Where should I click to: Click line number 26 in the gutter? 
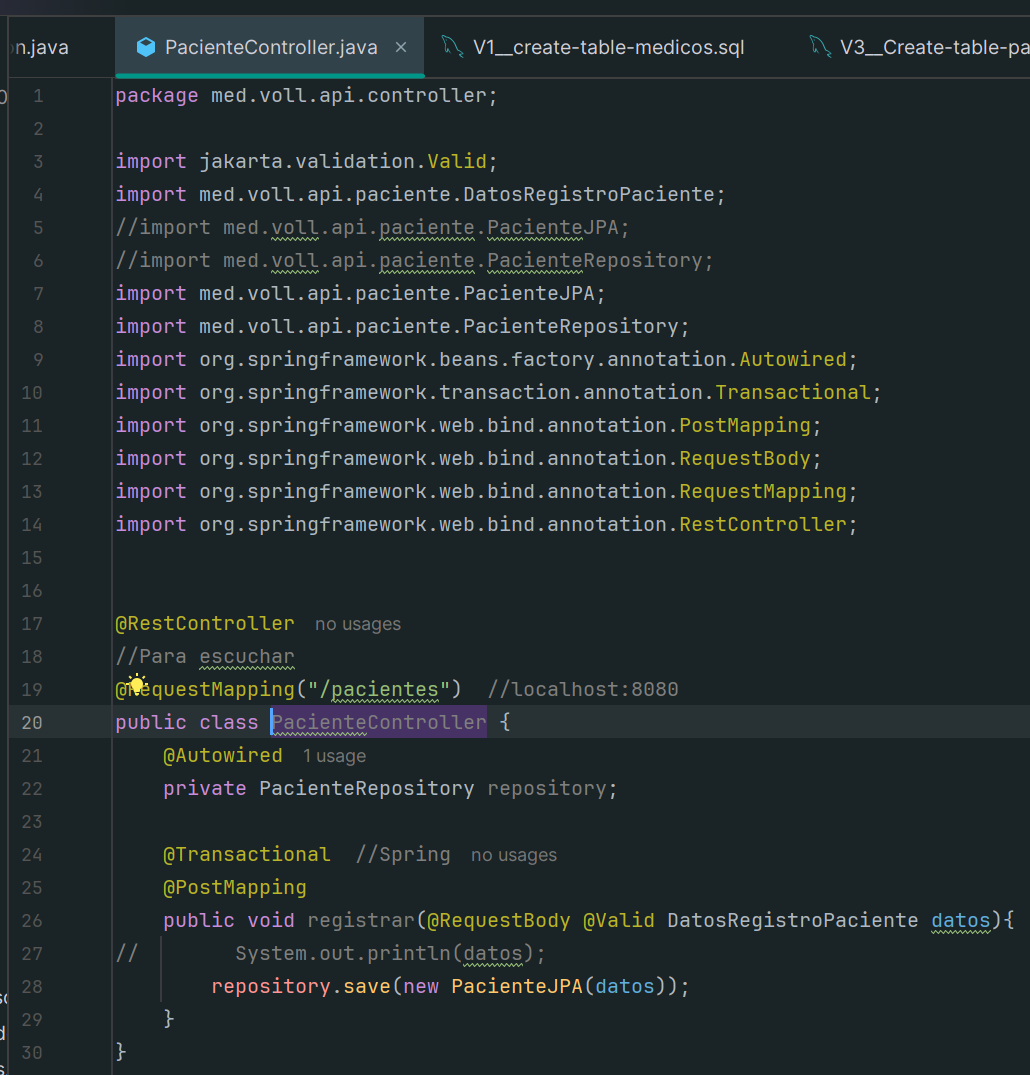(x=32, y=921)
